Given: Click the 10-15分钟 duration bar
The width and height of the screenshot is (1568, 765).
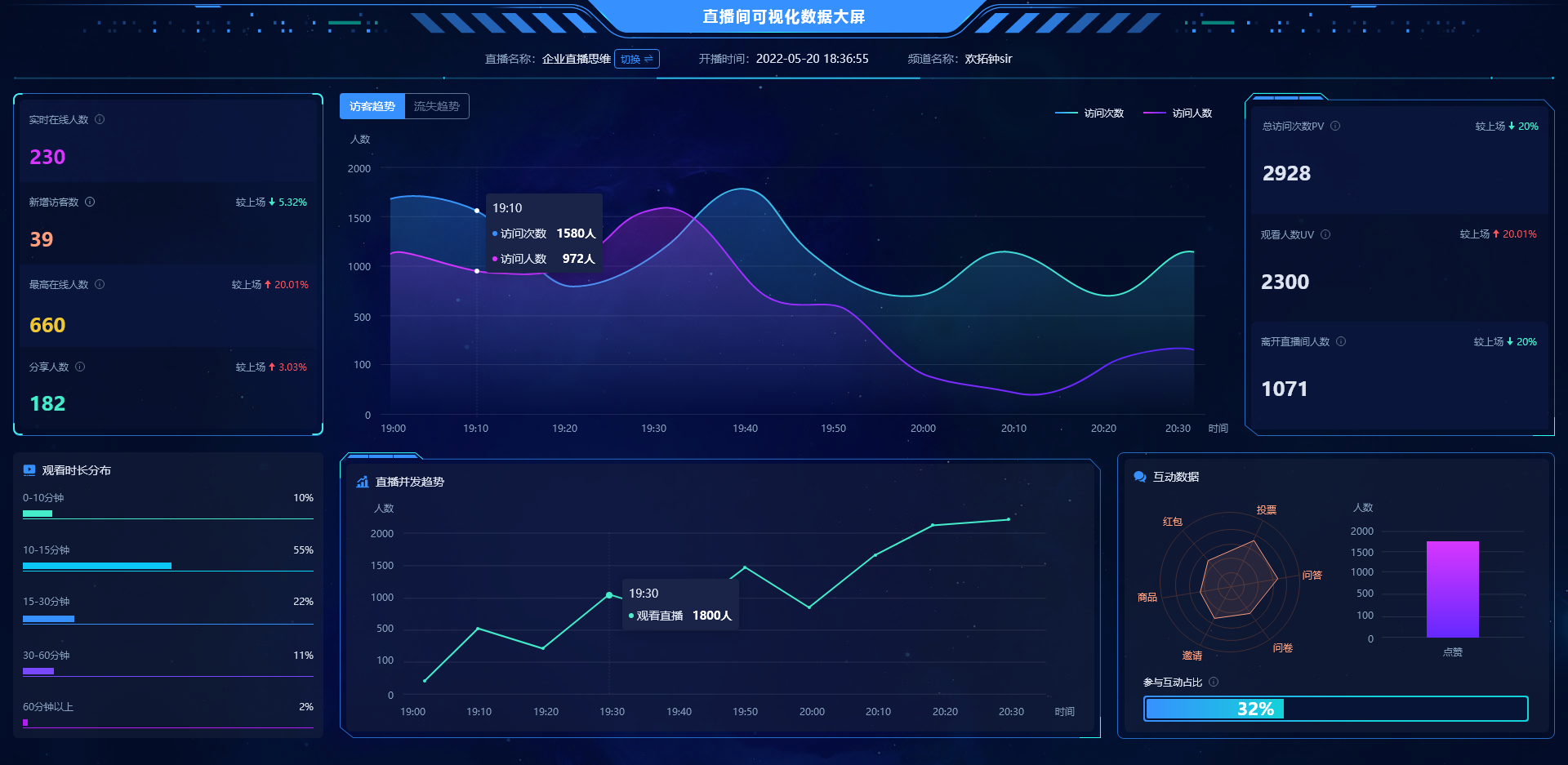Looking at the screenshot, I should (97, 566).
